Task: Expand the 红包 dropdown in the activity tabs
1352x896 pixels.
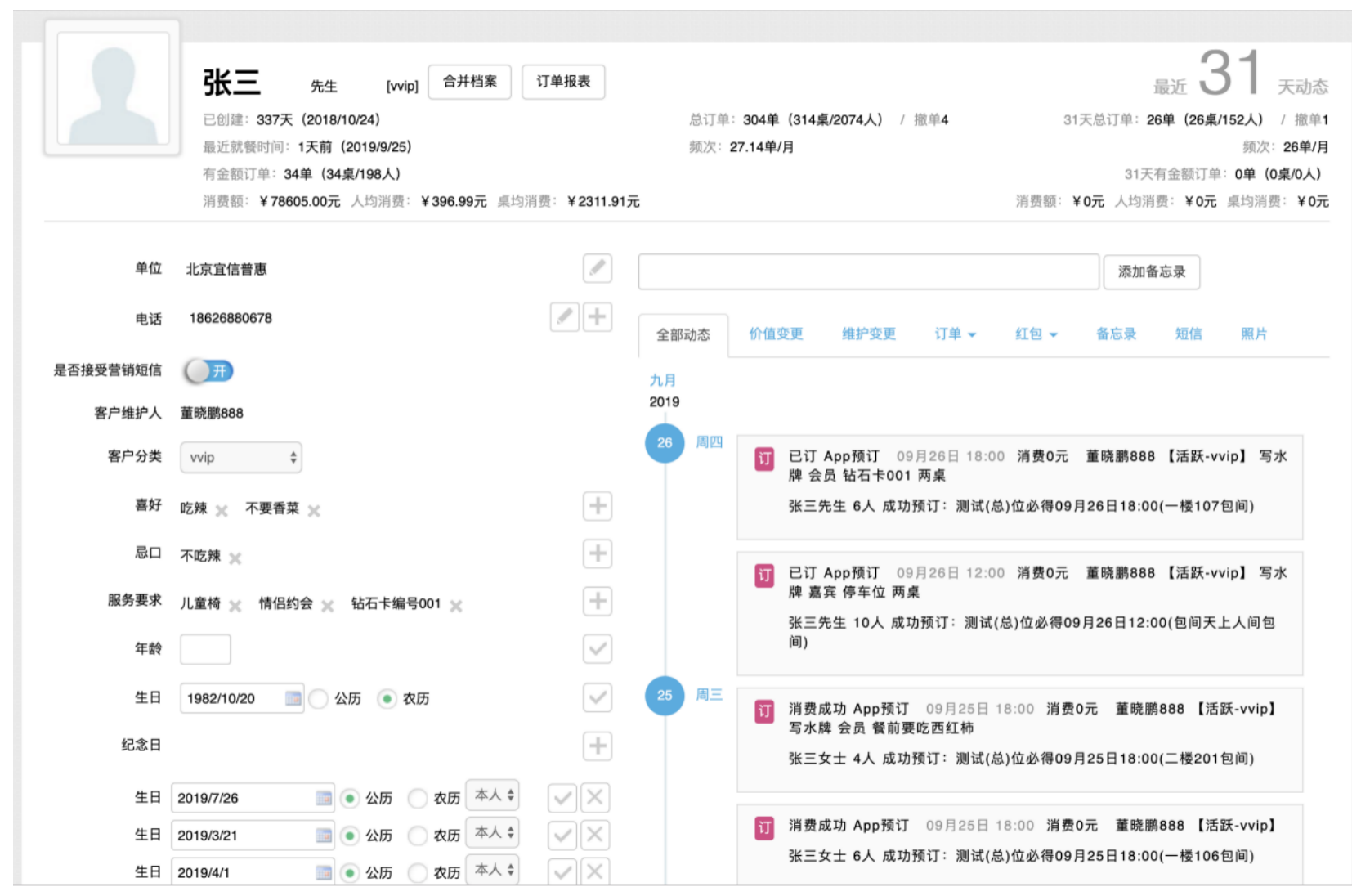Action: click(x=1036, y=334)
